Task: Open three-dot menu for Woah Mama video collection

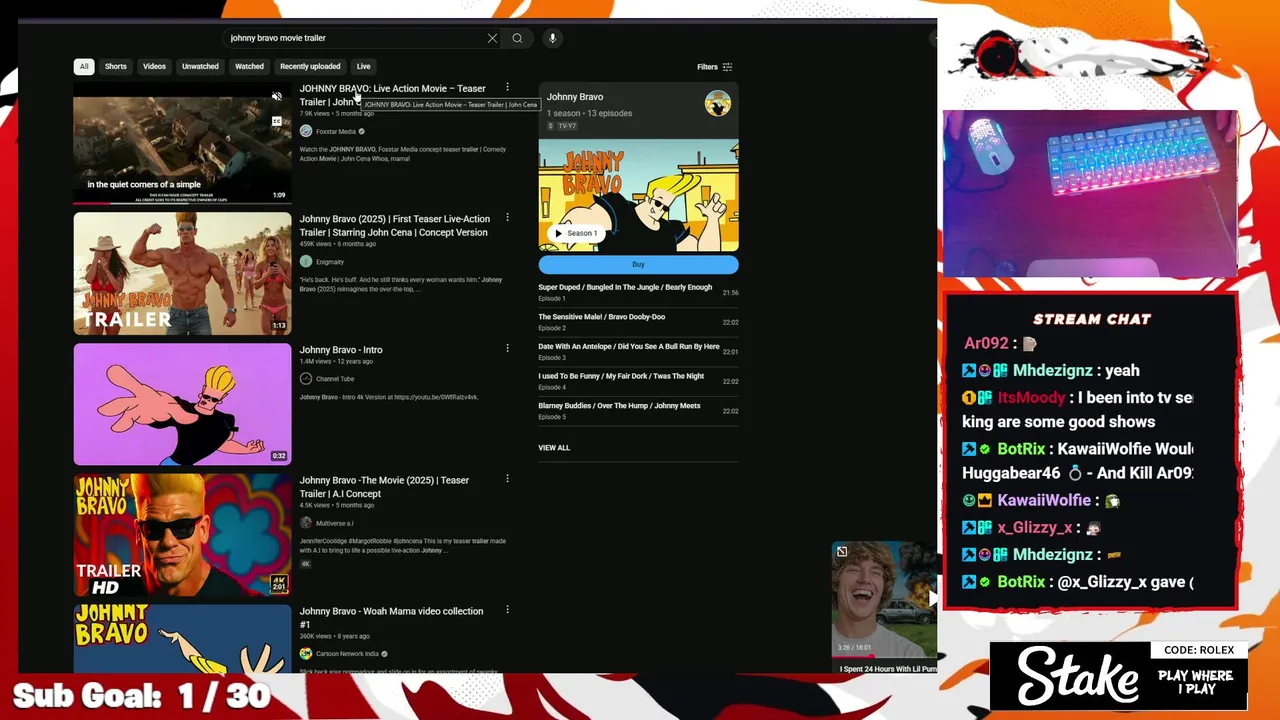Action: 507,610
